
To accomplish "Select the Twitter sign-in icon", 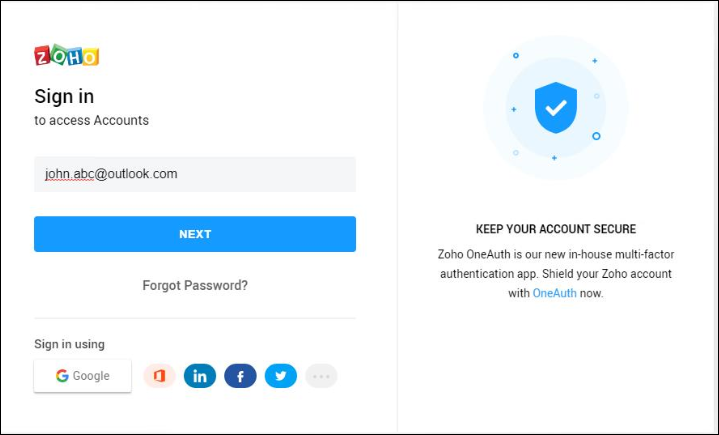I will (x=281, y=376).
